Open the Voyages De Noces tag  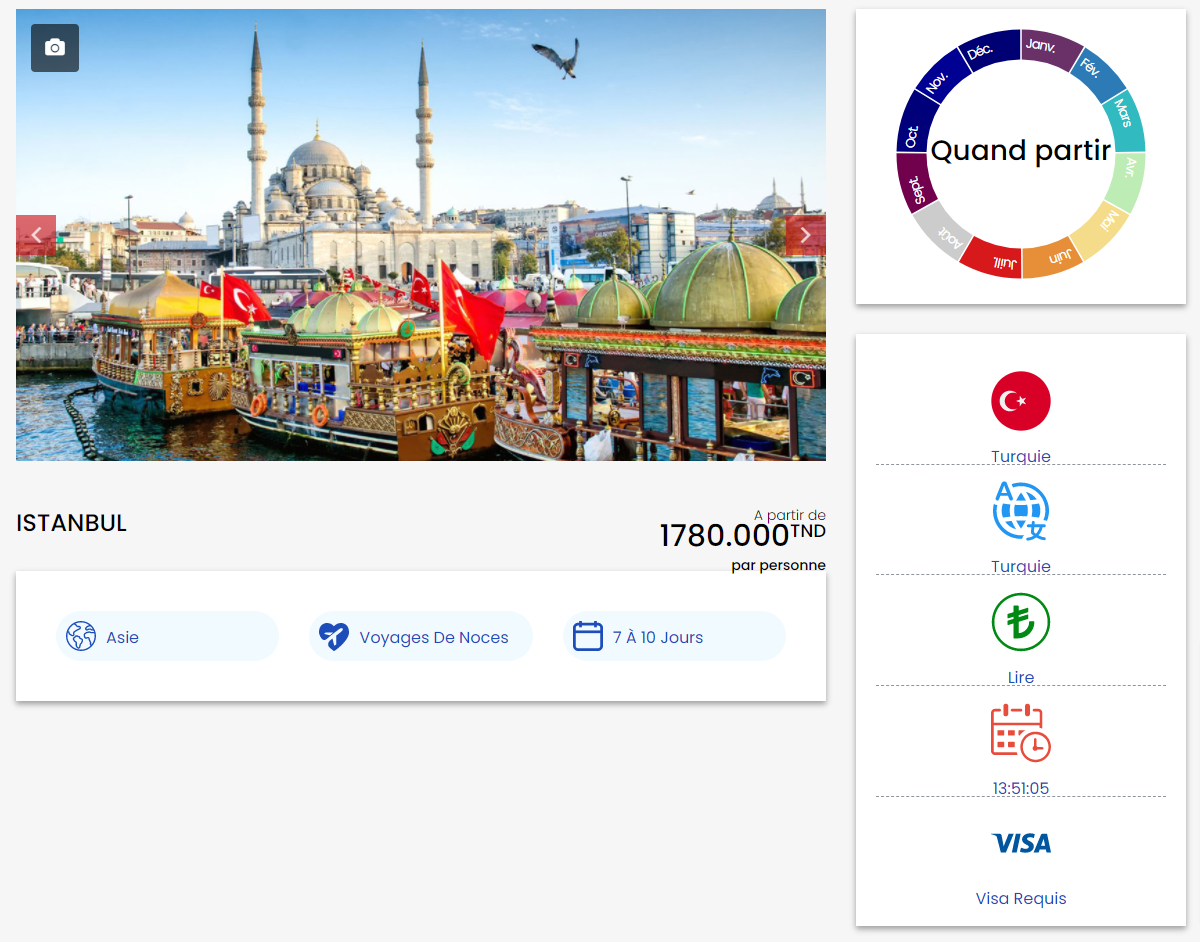tap(421, 636)
